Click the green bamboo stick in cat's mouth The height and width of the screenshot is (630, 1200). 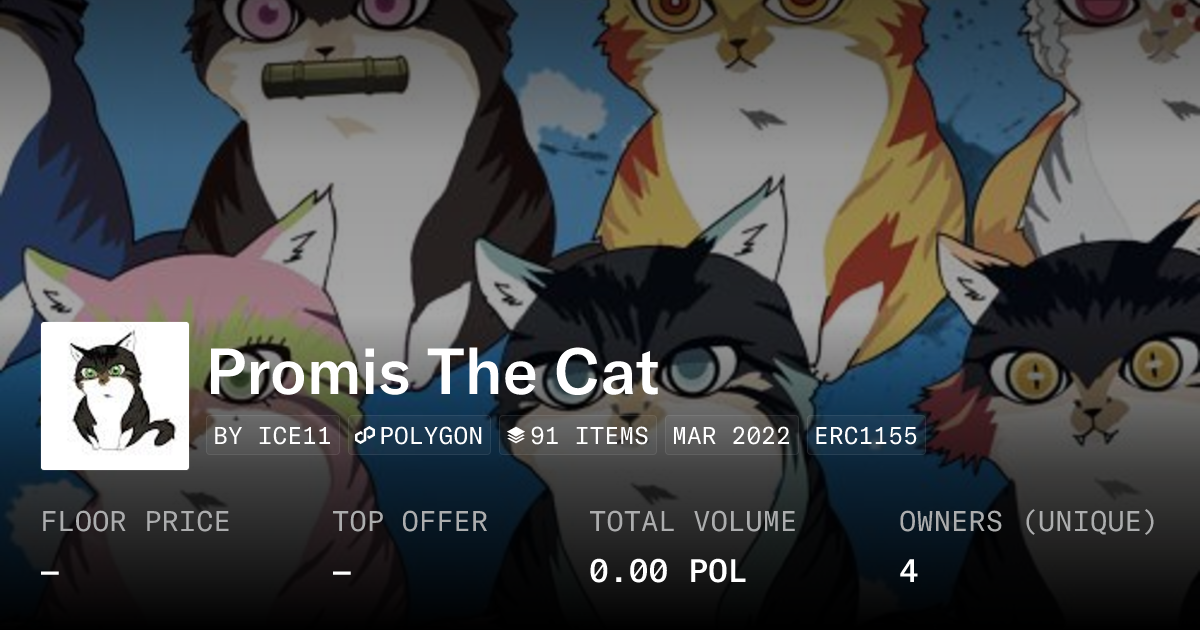(335, 78)
